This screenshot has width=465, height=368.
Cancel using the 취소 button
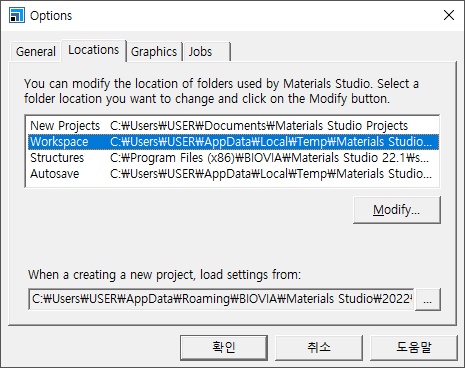[x=319, y=348]
